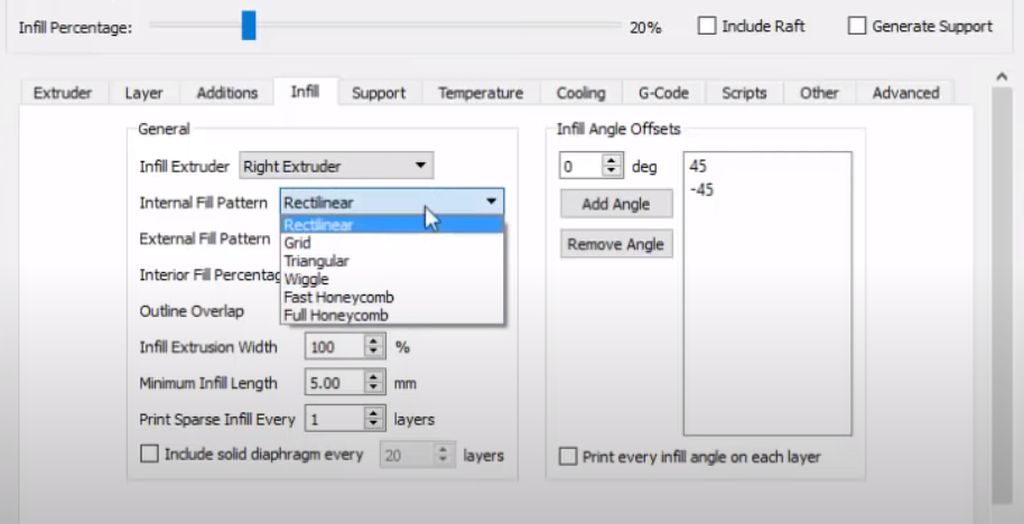Toggle the Generate Support checkbox
1024x524 pixels.
857,27
